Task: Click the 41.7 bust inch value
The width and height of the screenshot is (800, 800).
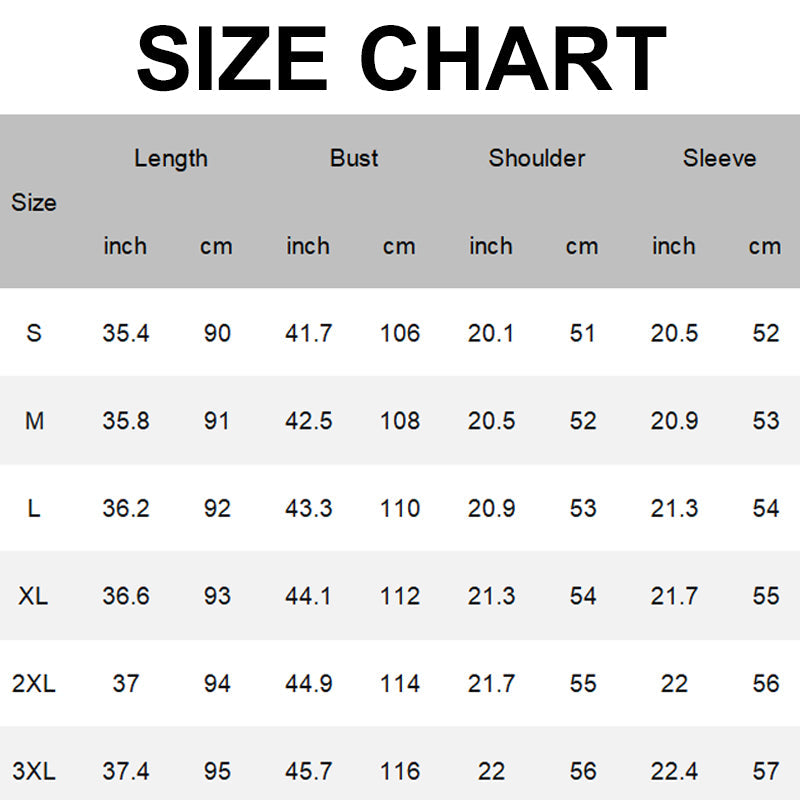Action: [x=308, y=333]
